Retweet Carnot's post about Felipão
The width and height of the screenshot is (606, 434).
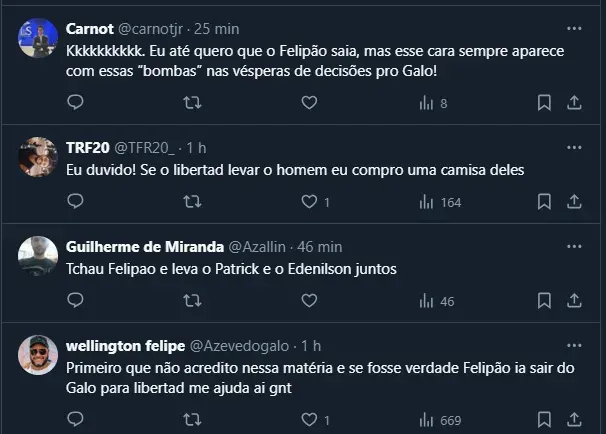point(192,102)
